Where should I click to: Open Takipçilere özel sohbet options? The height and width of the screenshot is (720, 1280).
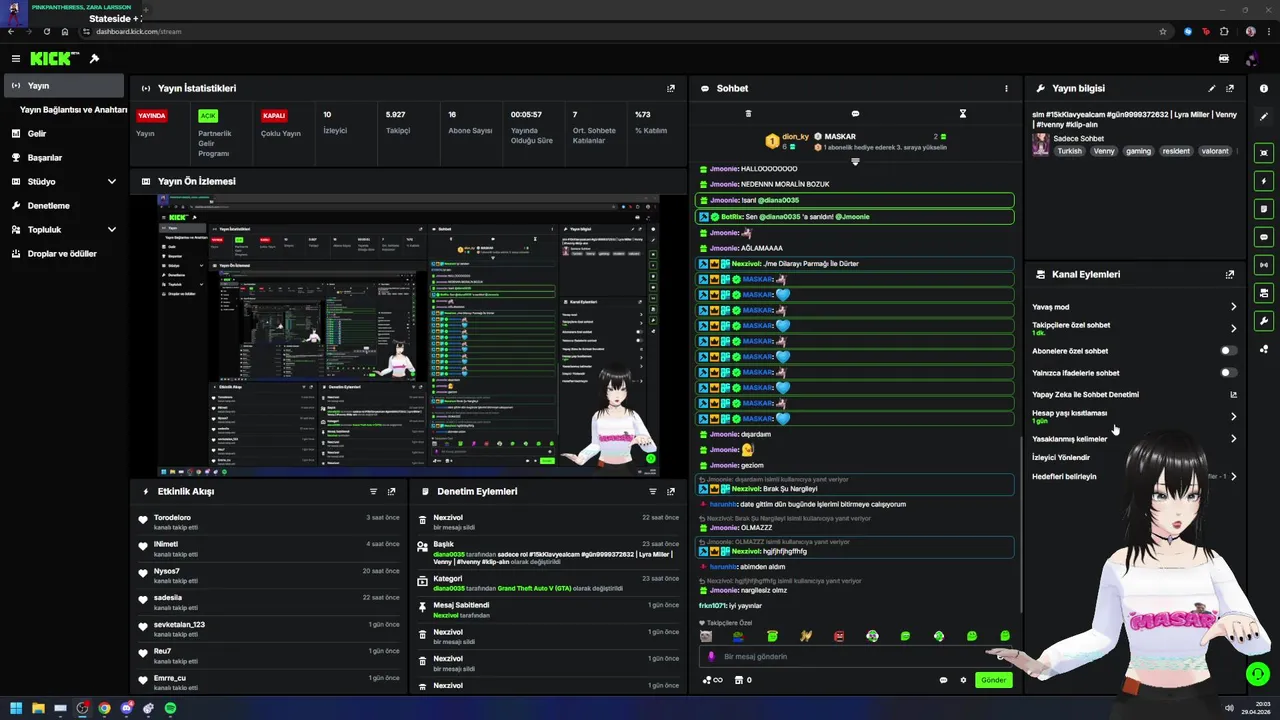(x=1134, y=328)
